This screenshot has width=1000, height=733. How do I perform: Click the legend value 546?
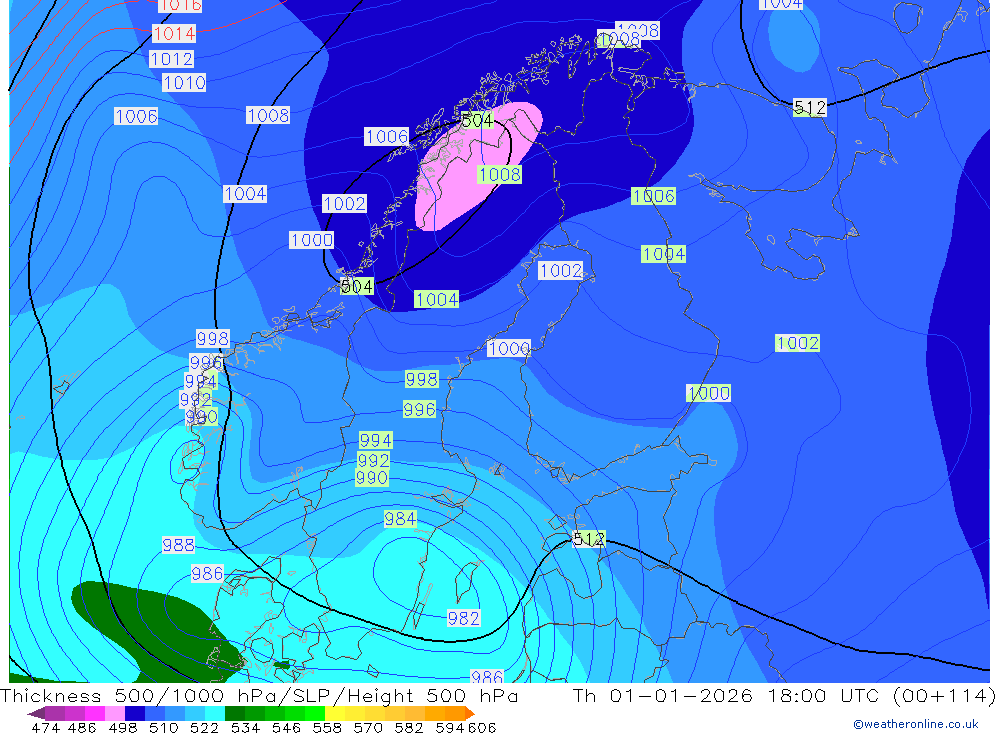click(x=286, y=727)
